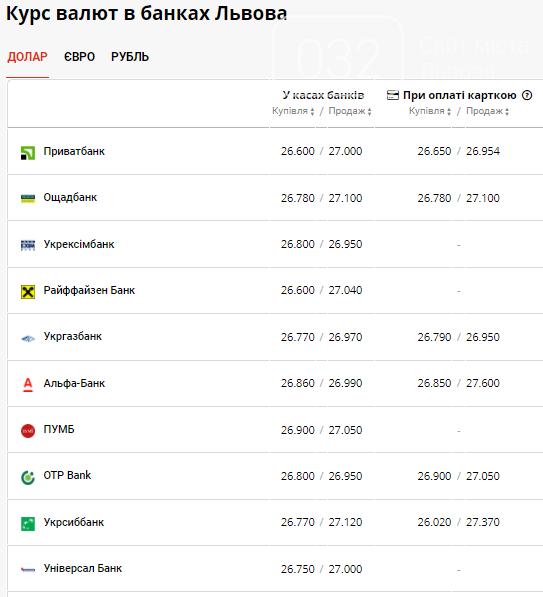Switch to the ЄВРО tab
The image size is (543, 597).
pos(79,57)
